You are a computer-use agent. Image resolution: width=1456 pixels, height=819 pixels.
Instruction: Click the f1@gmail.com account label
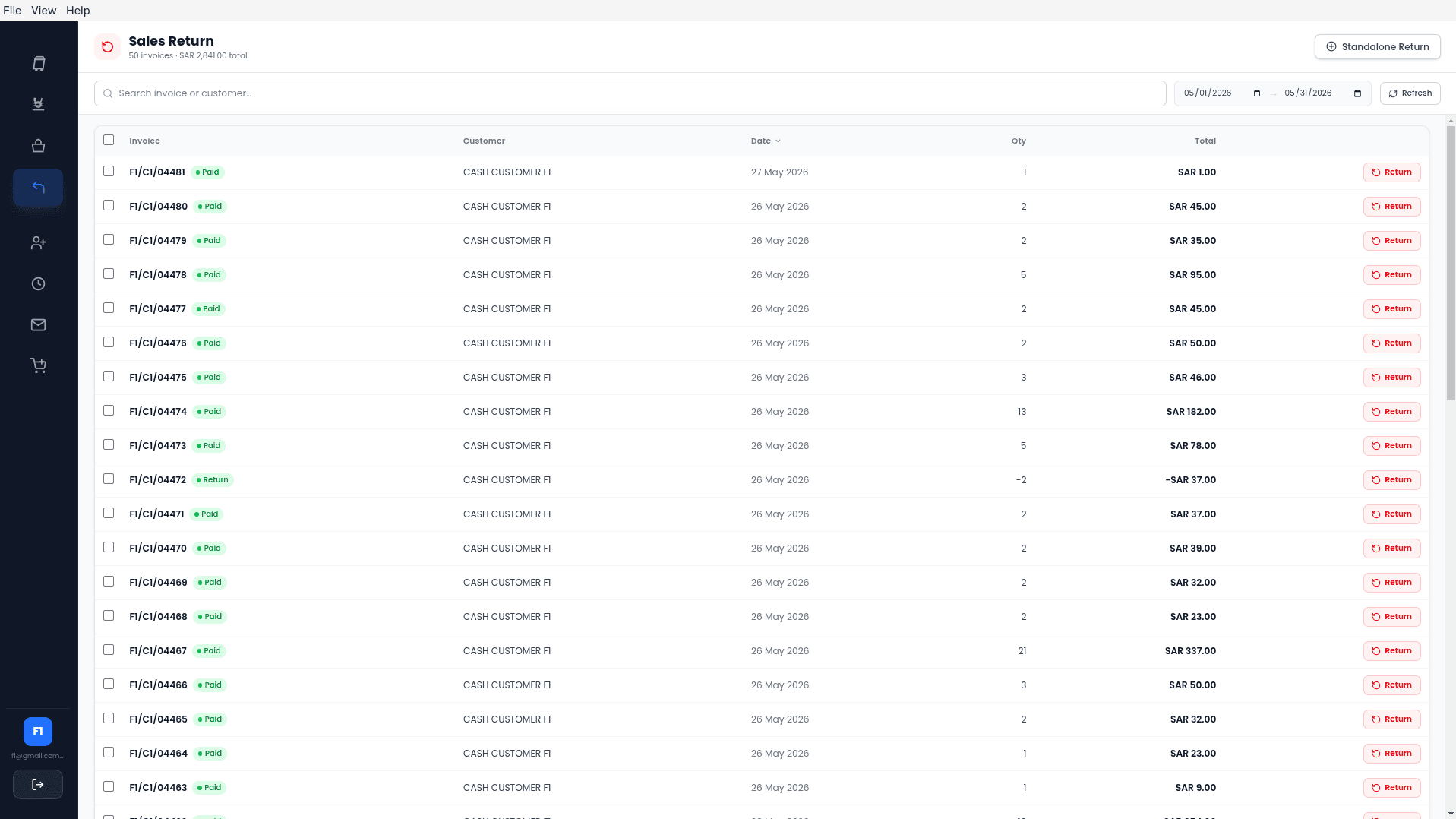point(37,756)
